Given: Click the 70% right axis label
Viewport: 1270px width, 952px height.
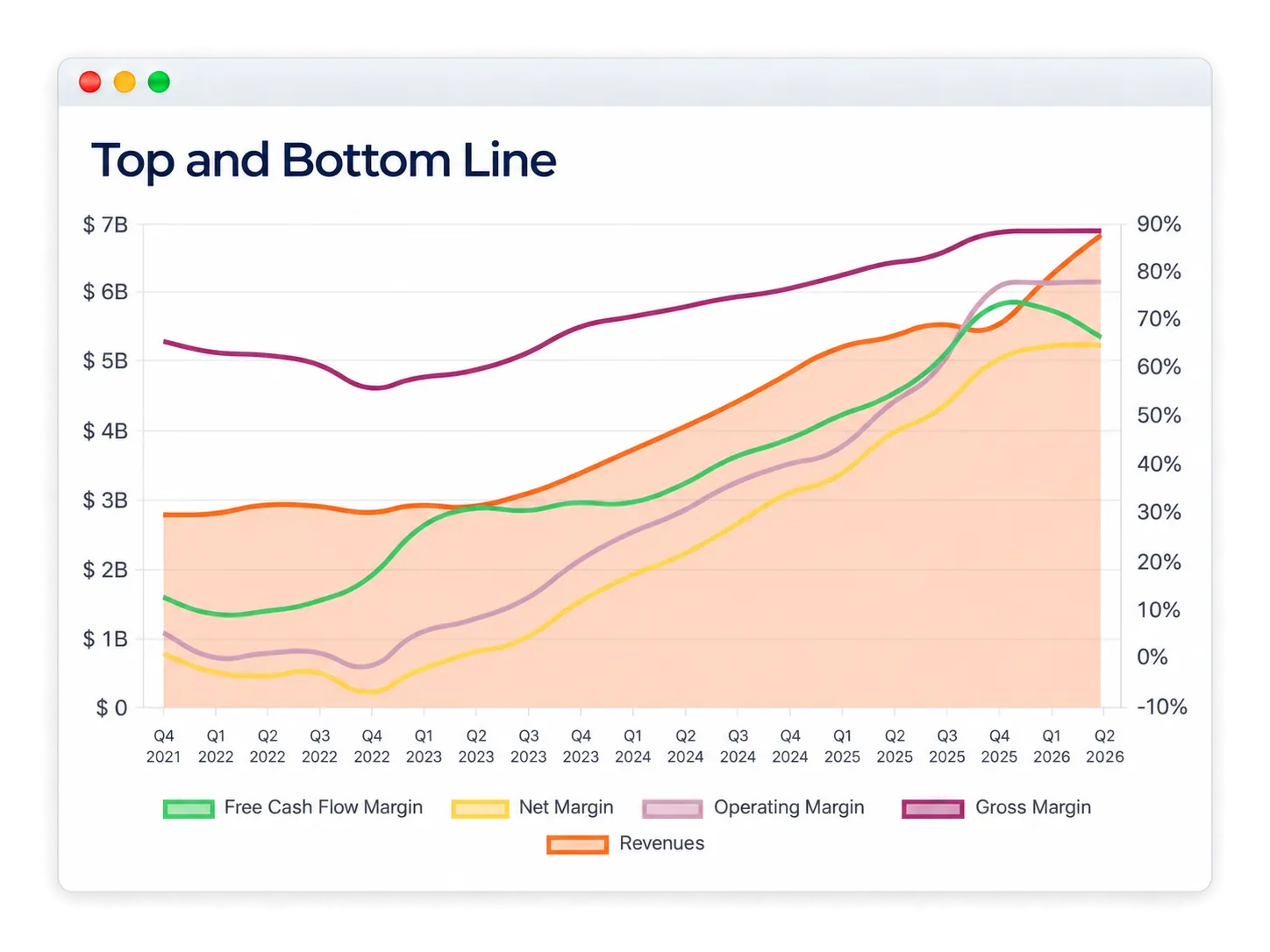Looking at the screenshot, I should [x=1159, y=319].
